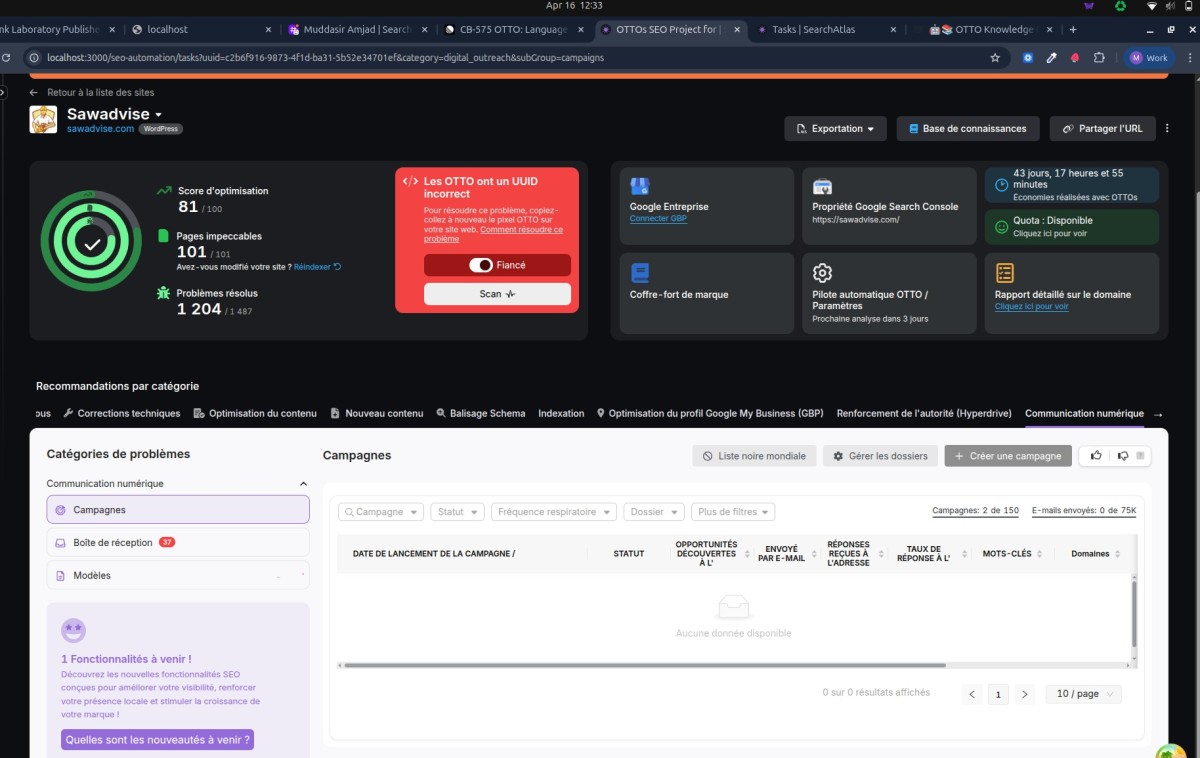Open Modèles in the sidebar

coord(178,575)
